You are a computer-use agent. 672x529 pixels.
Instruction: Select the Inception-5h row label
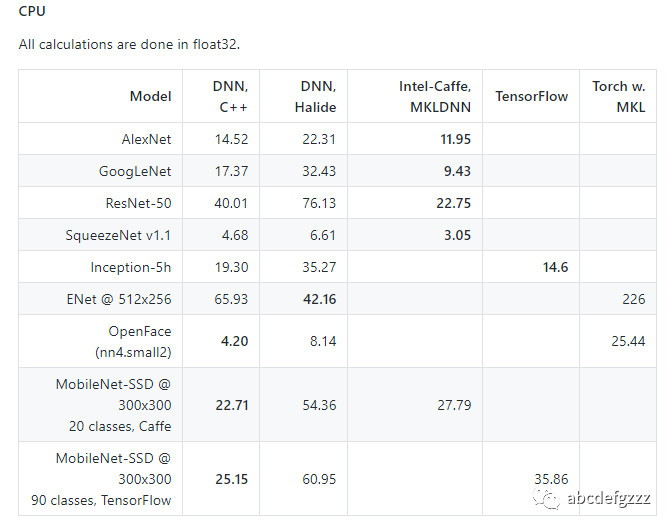[131, 267]
